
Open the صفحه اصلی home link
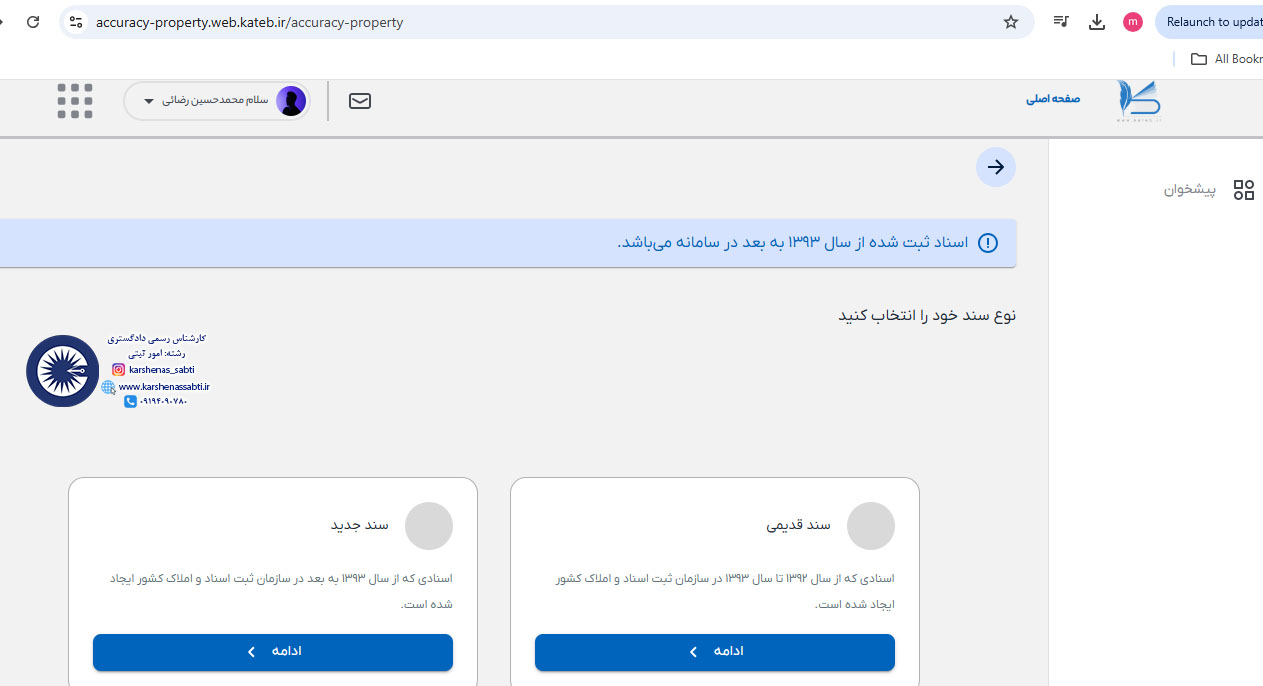click(1053, 100)
